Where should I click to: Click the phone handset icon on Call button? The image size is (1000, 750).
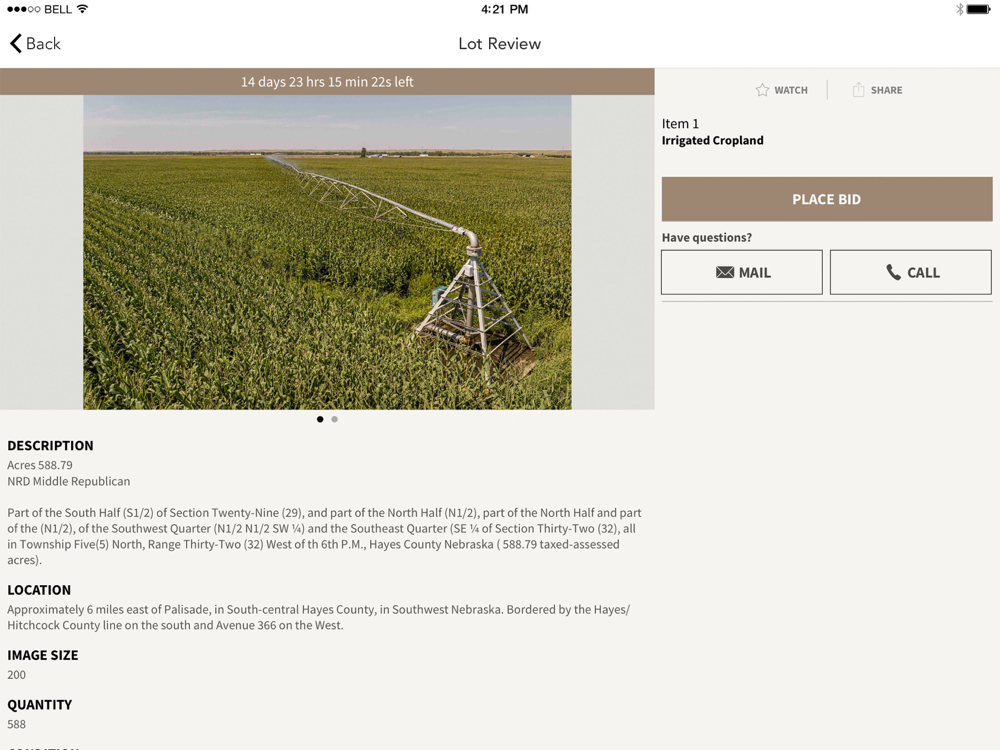[x=893, y=272]
